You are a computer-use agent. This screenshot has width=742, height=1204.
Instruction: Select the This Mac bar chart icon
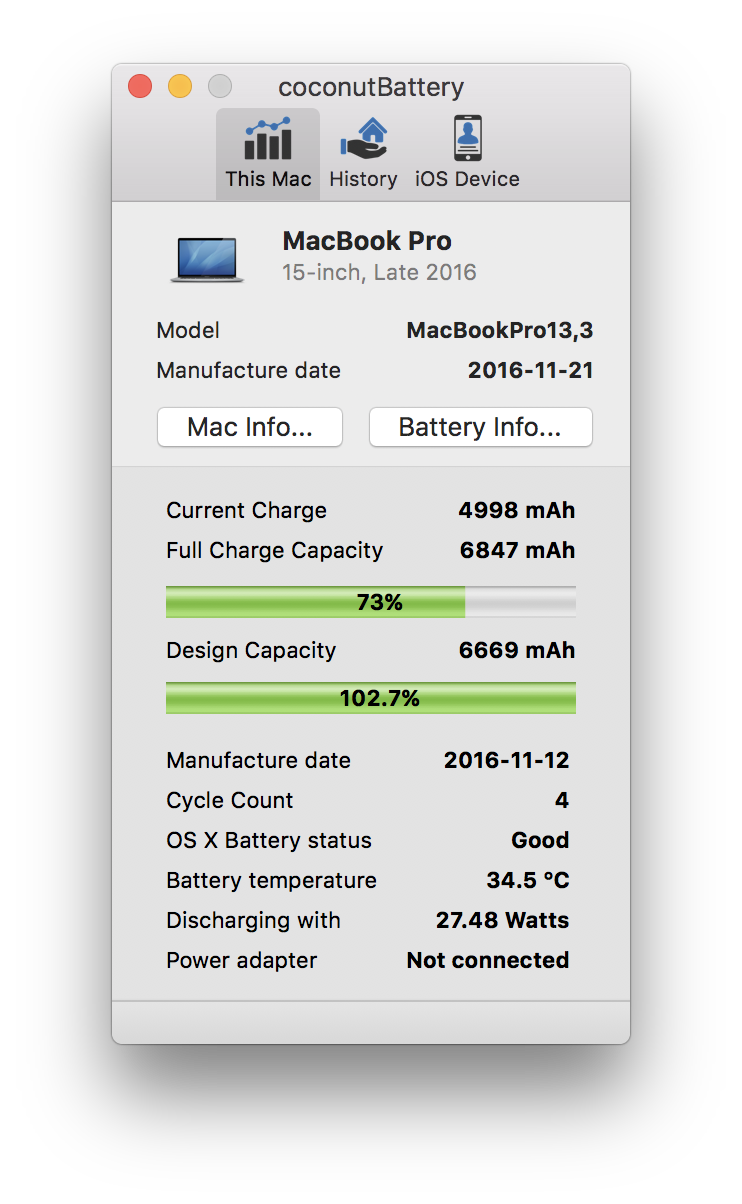pyautogui.click(x=268, y=139)
